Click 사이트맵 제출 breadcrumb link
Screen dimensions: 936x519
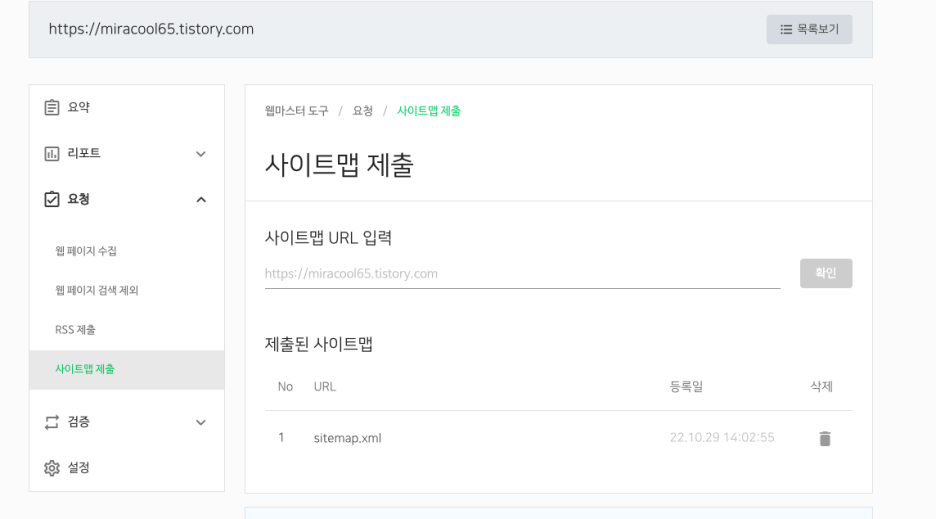point(429,111)
